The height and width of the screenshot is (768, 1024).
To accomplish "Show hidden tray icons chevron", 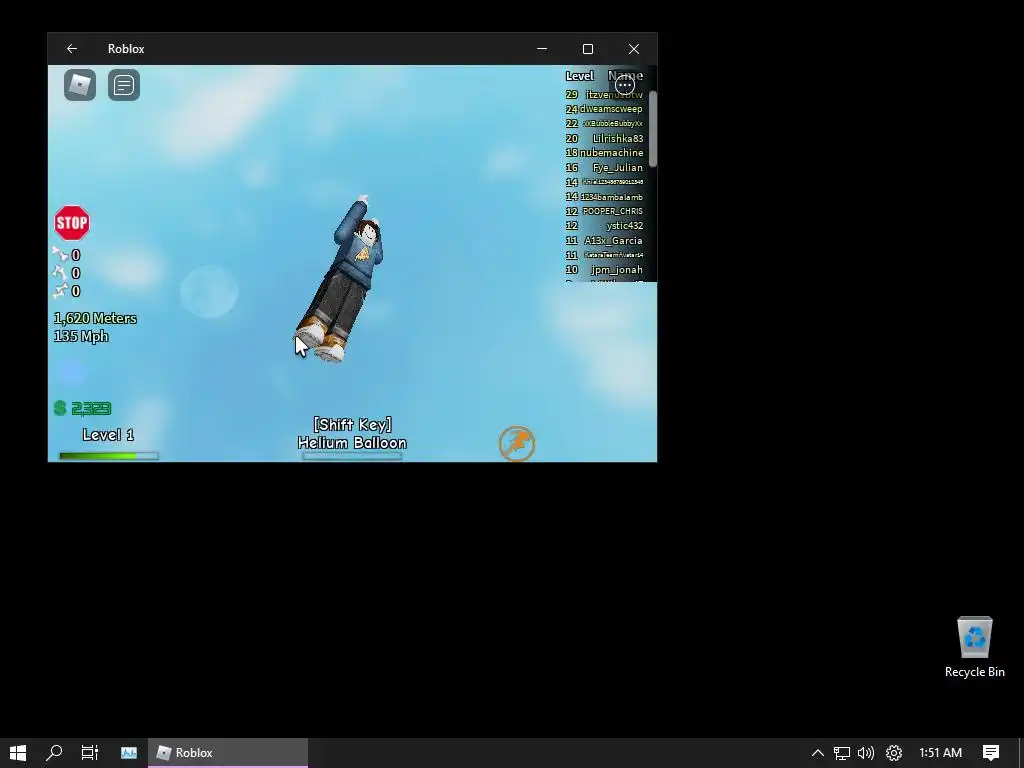I will pos(818,752).
